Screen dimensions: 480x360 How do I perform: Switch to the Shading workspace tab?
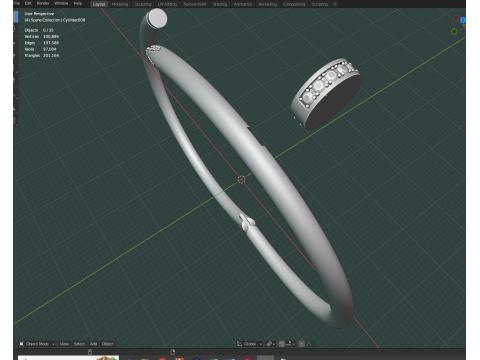point(220,4)
